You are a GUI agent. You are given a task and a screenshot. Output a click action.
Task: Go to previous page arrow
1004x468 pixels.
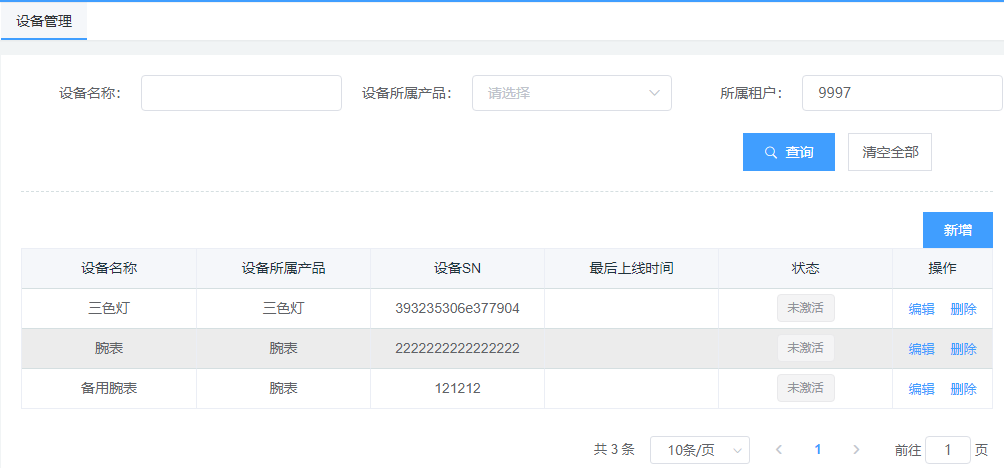[779, 450]
